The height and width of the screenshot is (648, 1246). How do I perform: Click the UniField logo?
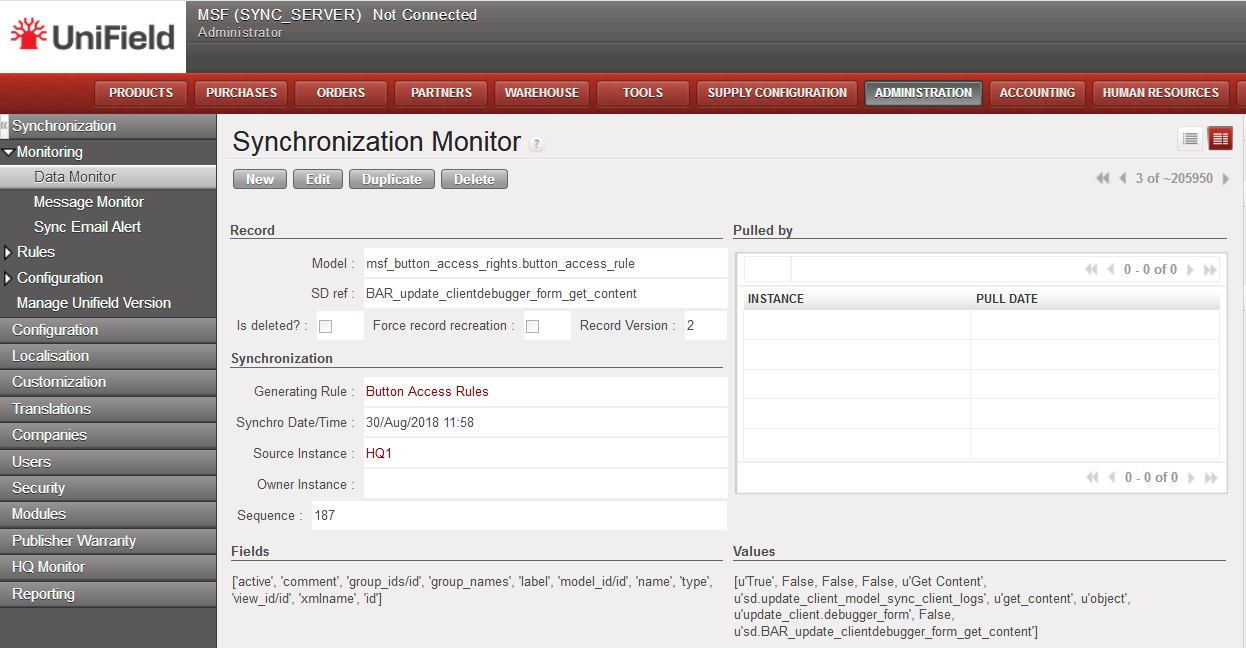93,37
